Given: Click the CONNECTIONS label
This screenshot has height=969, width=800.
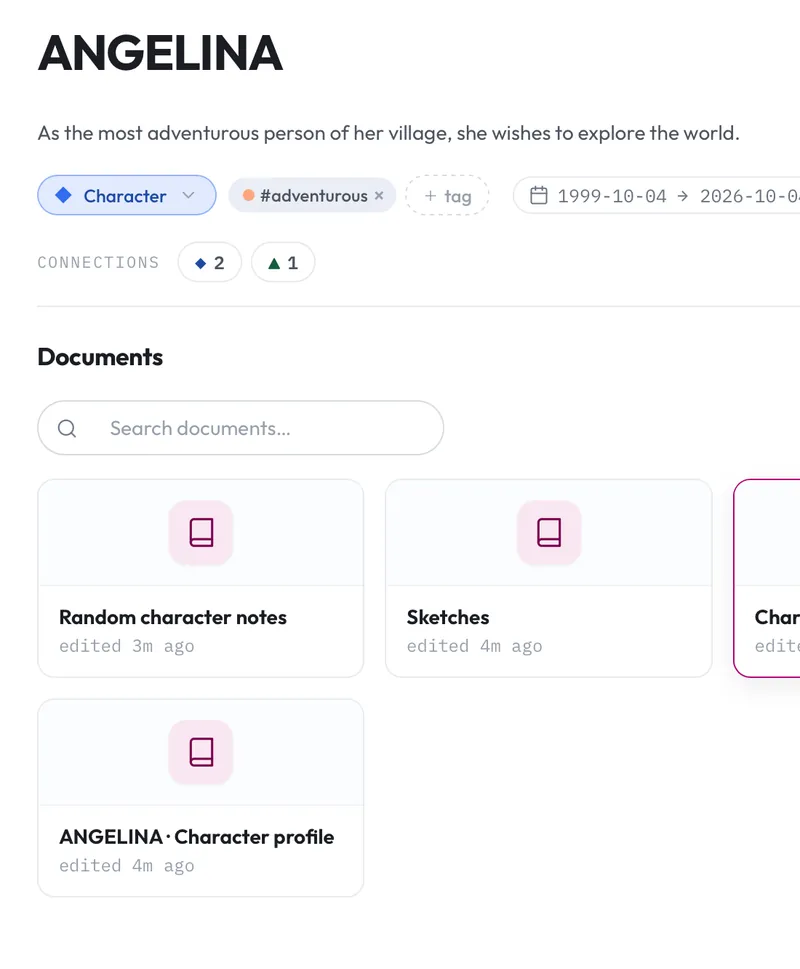Looking at the screenshot, I should click(x=98, y=263).
